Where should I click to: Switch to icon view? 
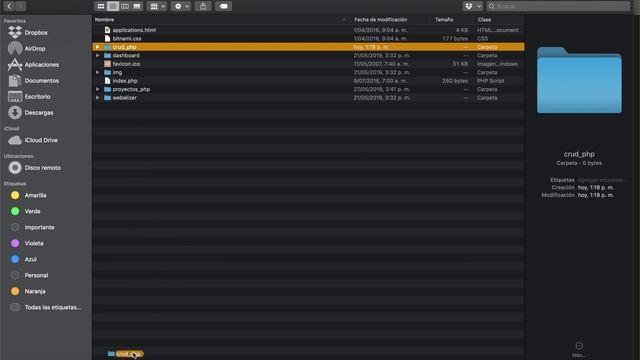[100, 6]
